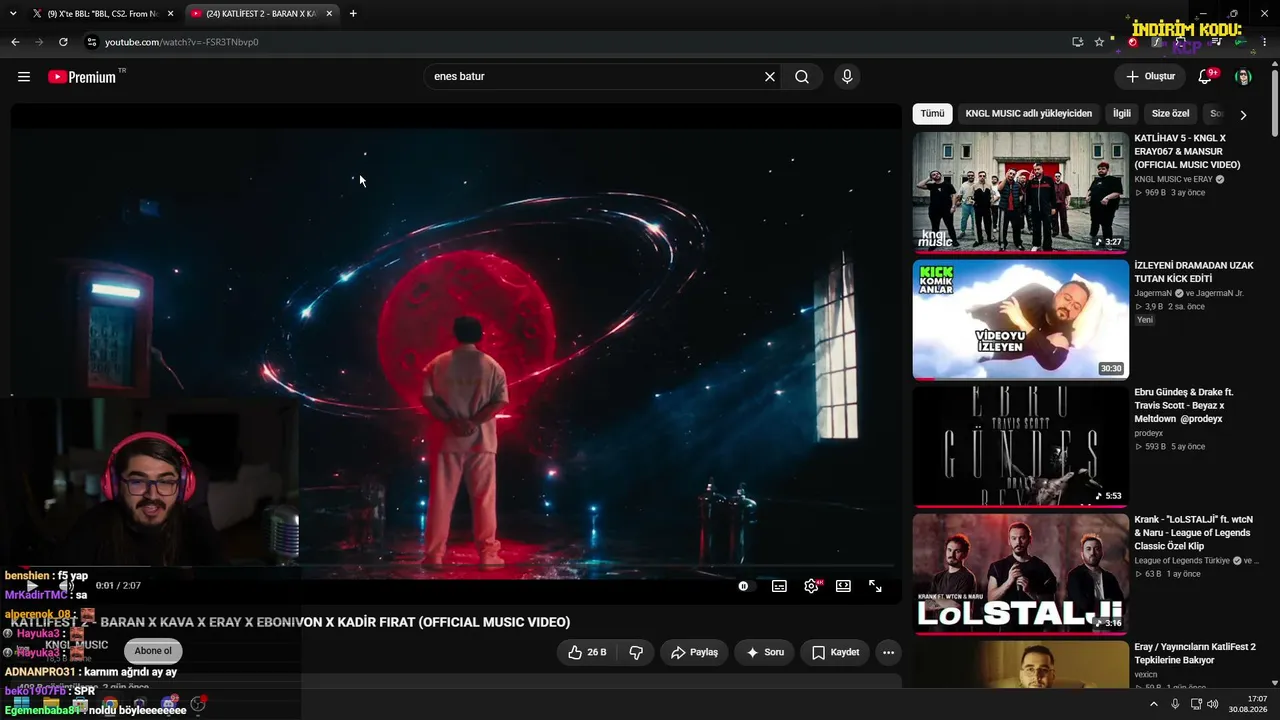The height and width of the screenshot is (720, 1280).
Task: Click the video title KATLİFEST 2 heading
Action: click(290, 622)
